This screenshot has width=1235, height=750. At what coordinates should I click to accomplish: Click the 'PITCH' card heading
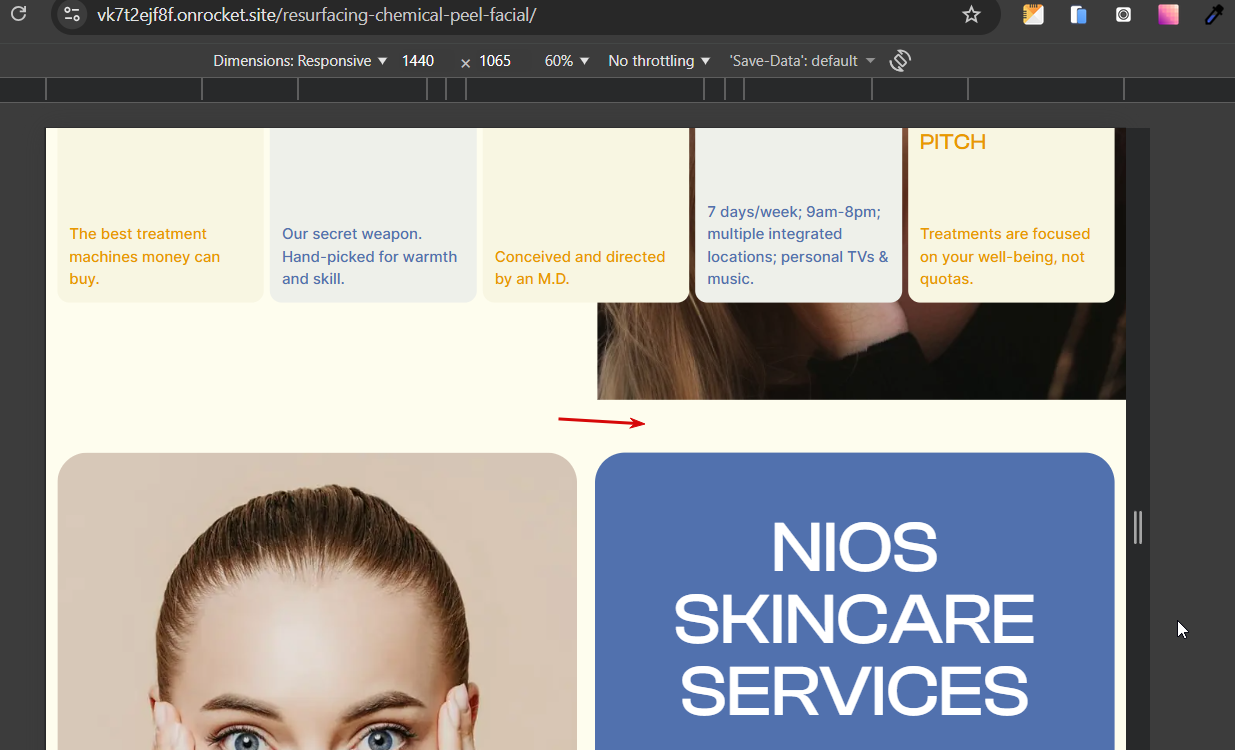point(953,142)
